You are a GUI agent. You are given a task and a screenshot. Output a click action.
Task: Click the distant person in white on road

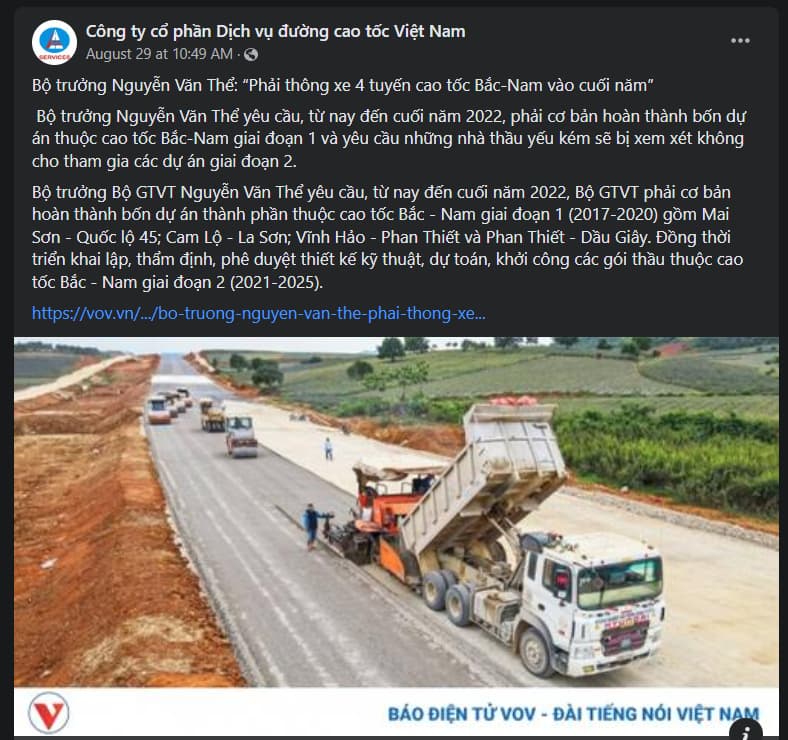tap(329, 449)
